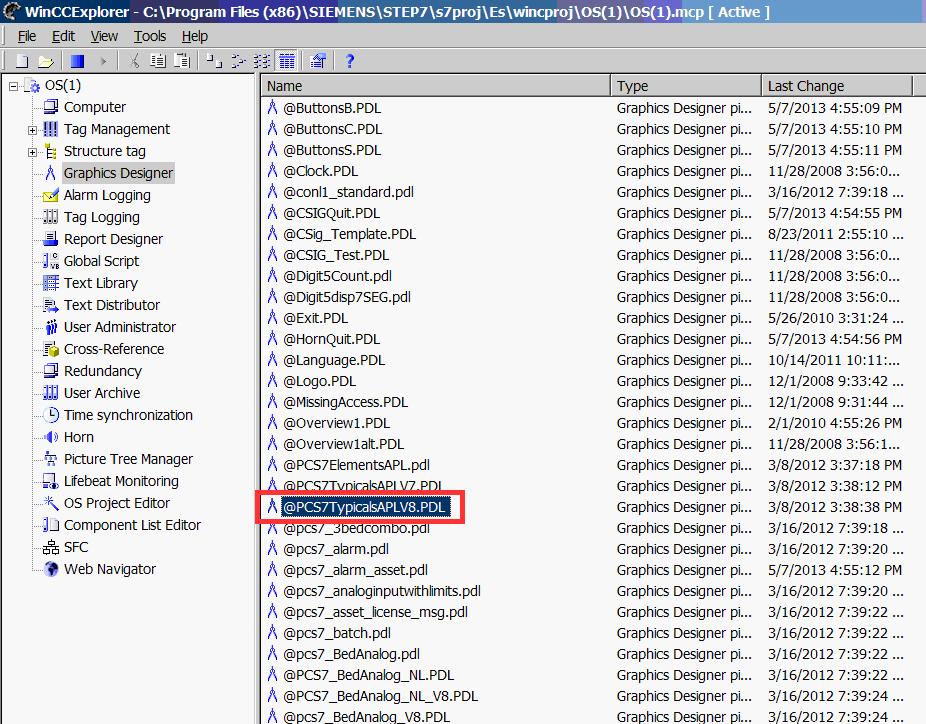The image size is (926, 724).
Task: Click the User Administrator people icon
Action: coord(51,327)
